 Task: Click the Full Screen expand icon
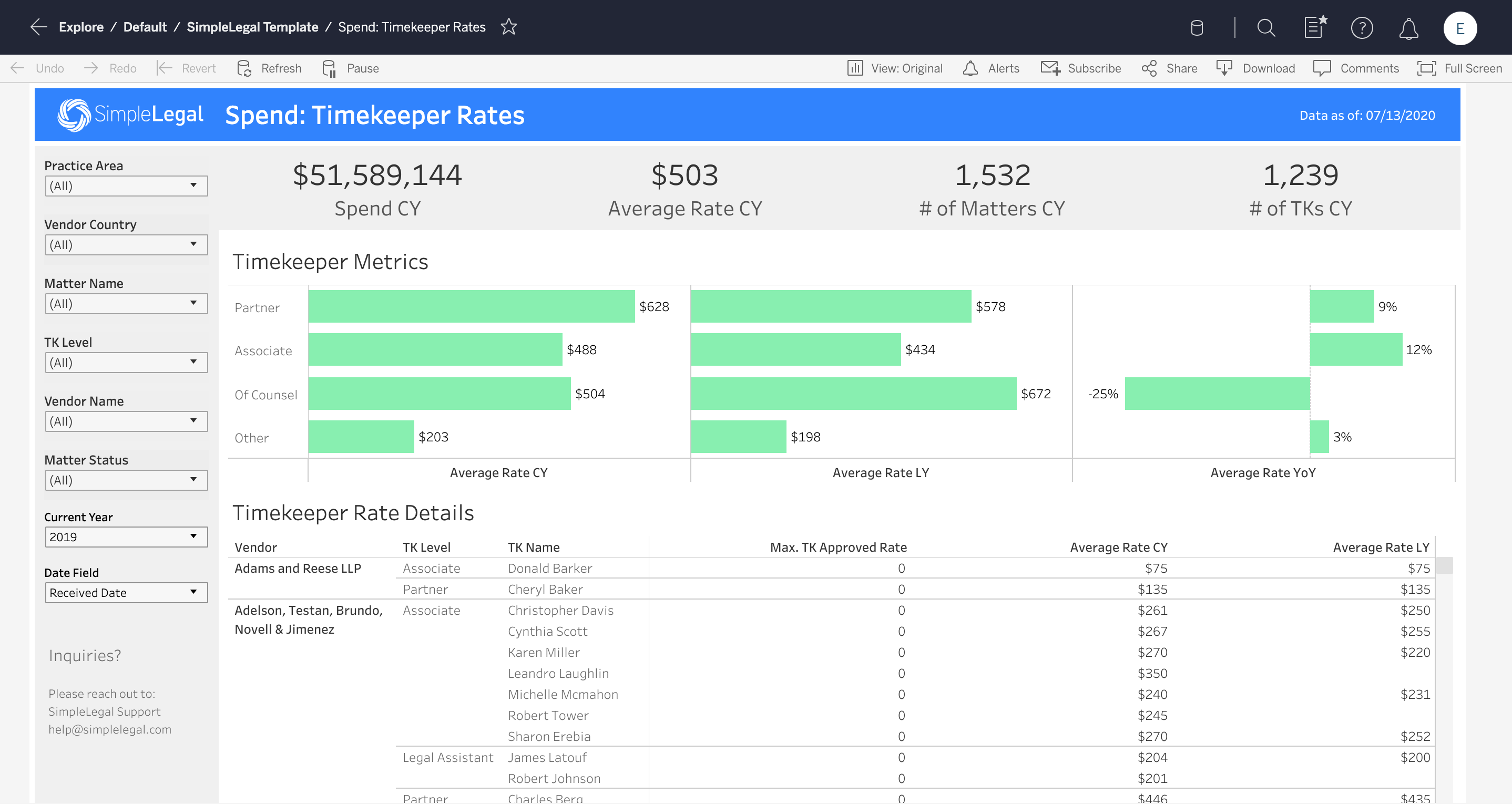tap(1425, 68)
